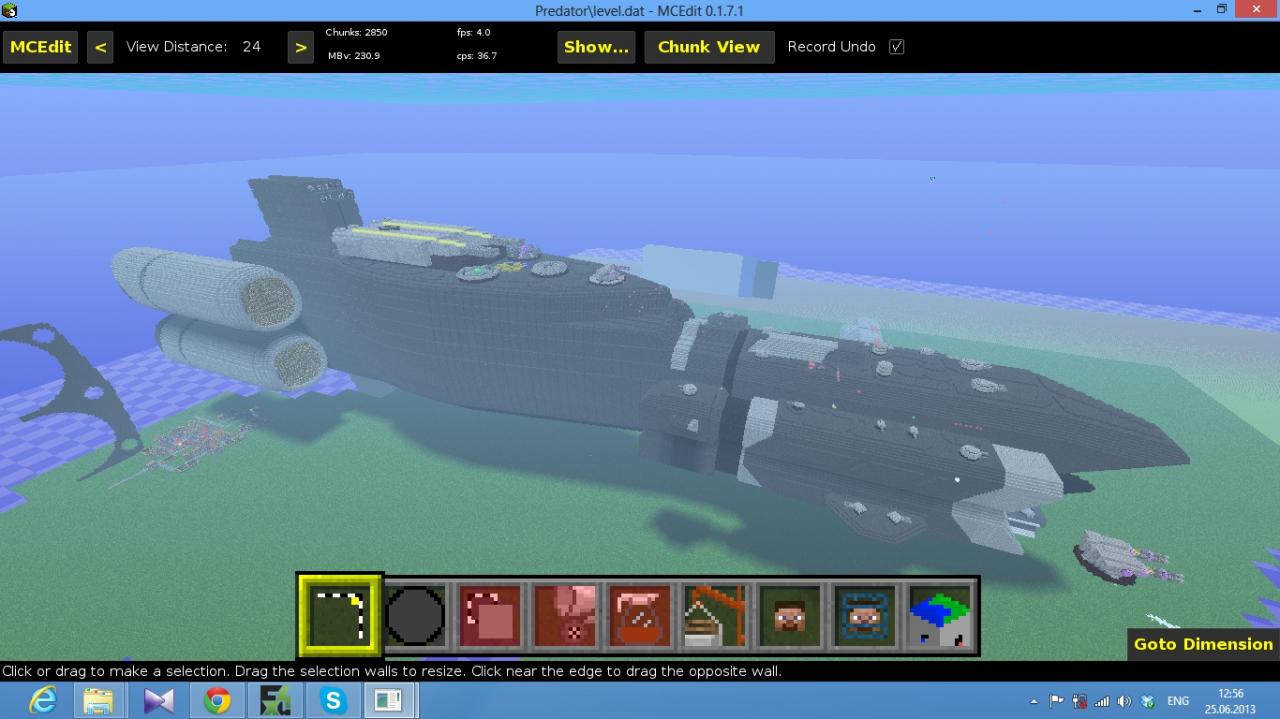Open Skype from the taskbar
Screen dimensions: 1280x719
(x=332, y=699)
